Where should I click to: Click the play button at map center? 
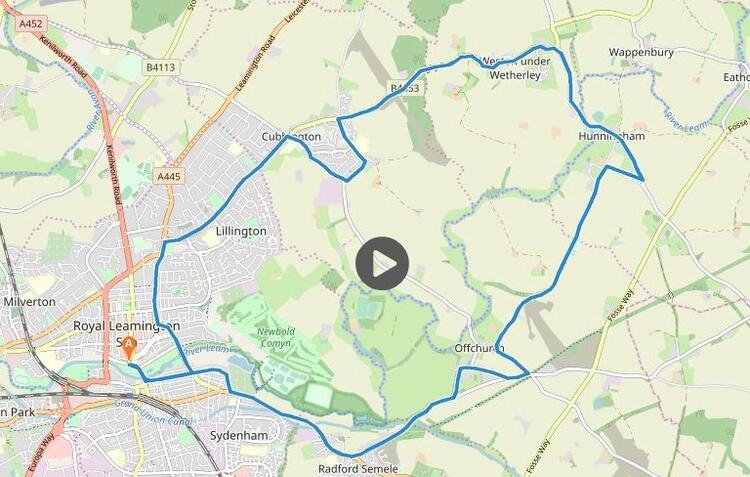pyautogui.click(x=382, y=264)
